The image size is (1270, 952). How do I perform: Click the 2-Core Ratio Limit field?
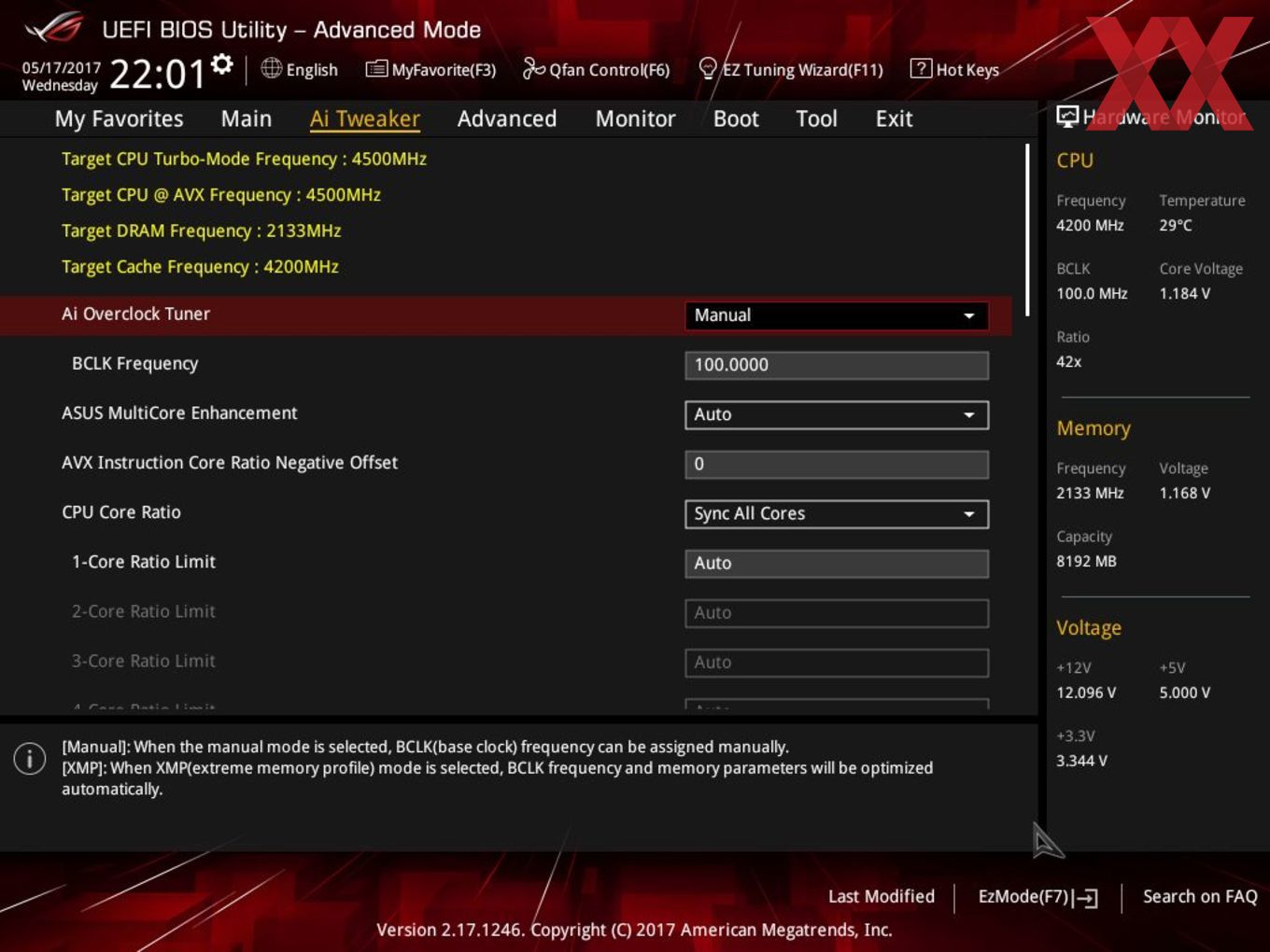click(837, 612)
